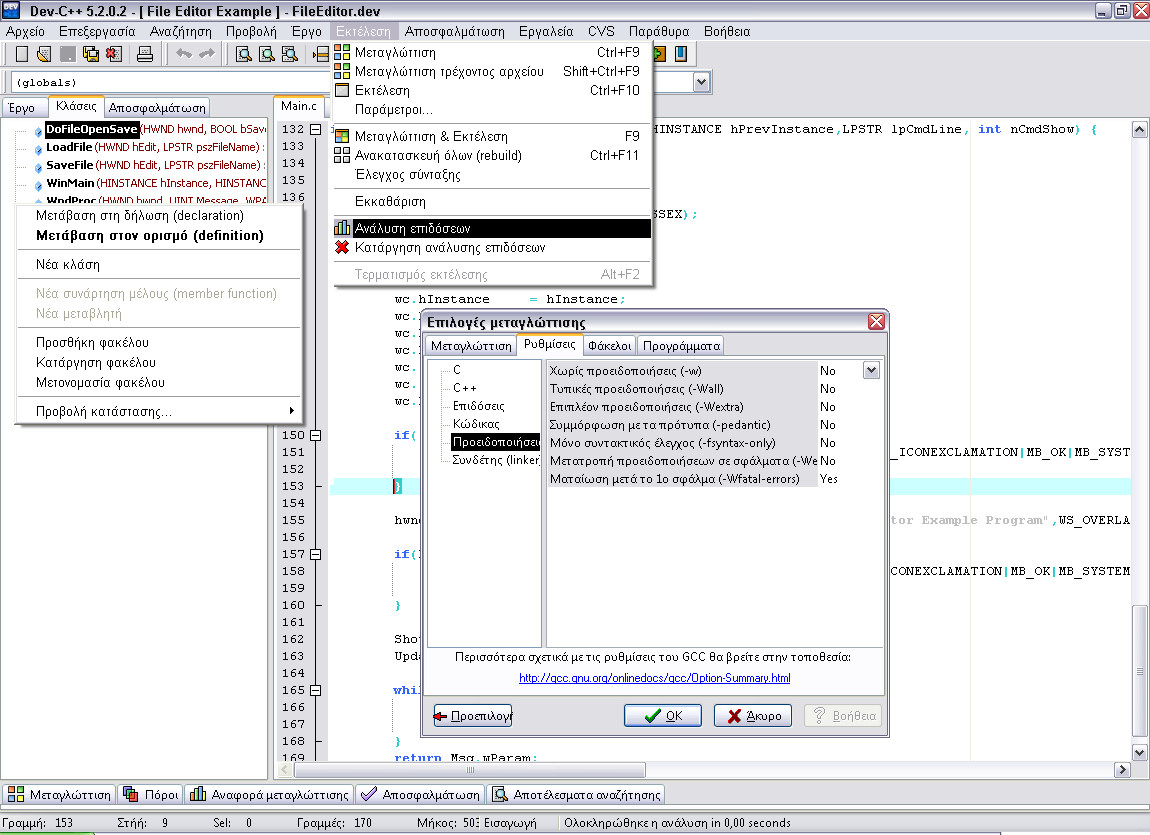Collapse the code fold at line 165
Screen dimensions: 1150x835
pyautogui.click(x=315, y=691)
